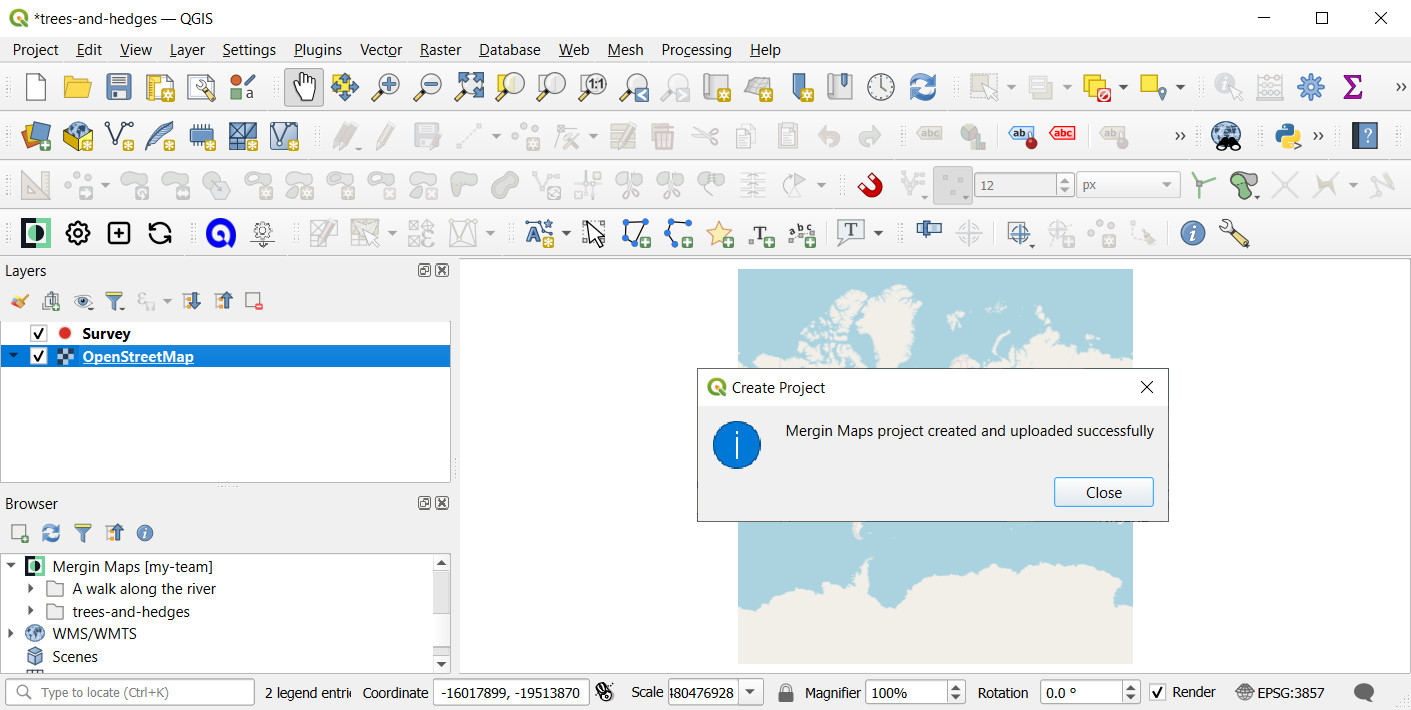Zoom to full extent

click(x=469, y=87)
